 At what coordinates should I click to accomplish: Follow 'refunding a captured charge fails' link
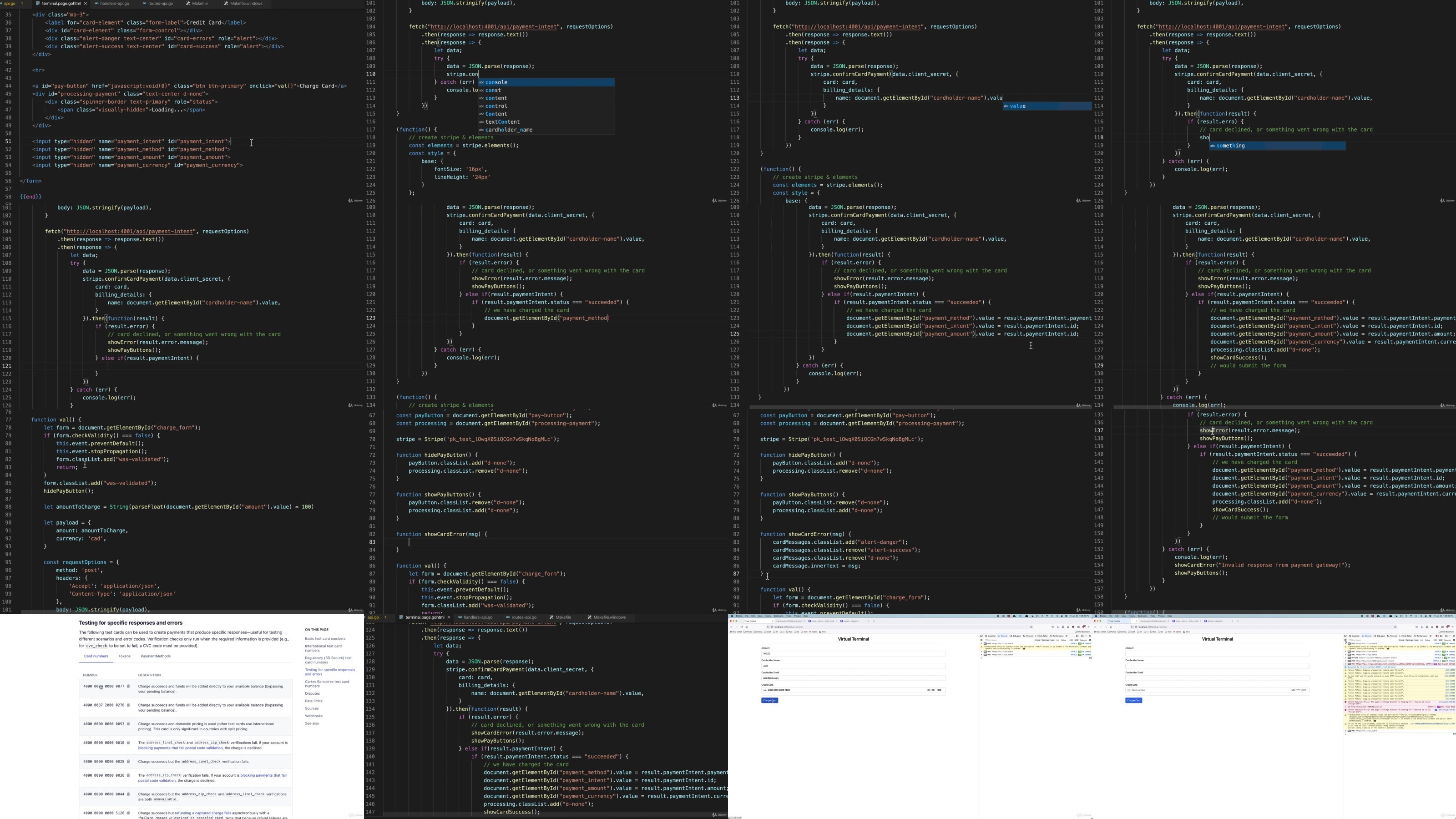[203, 813]
